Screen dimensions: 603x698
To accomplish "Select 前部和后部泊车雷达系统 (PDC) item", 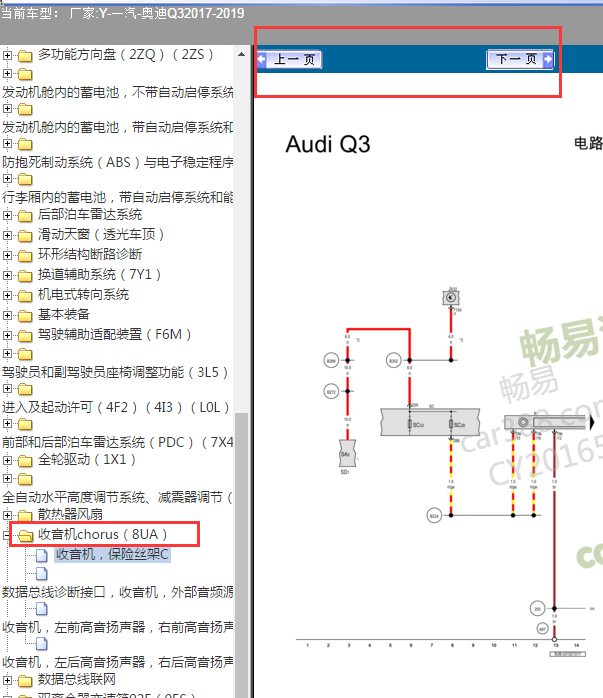I will pyautogui.click(x=117, y=442).
